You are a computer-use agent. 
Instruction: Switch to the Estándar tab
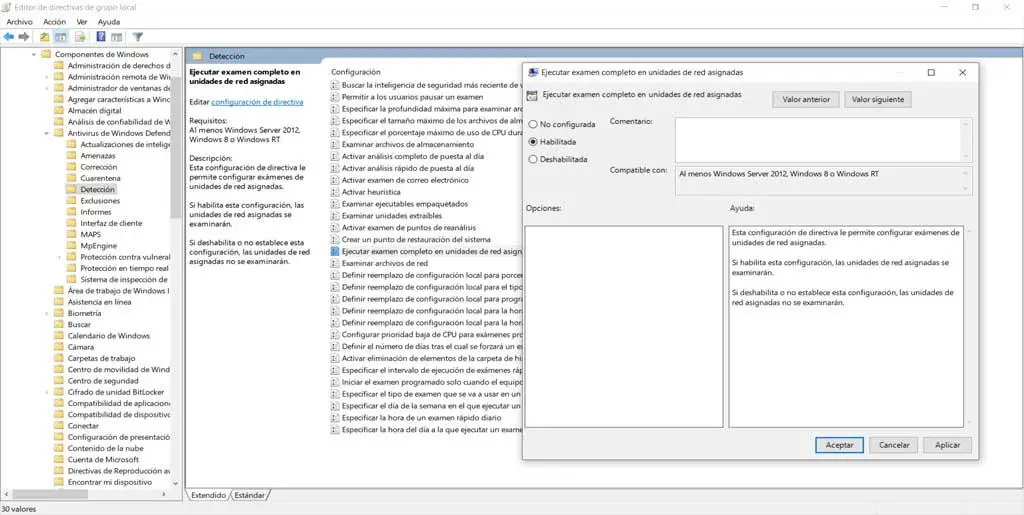(249, 495)
